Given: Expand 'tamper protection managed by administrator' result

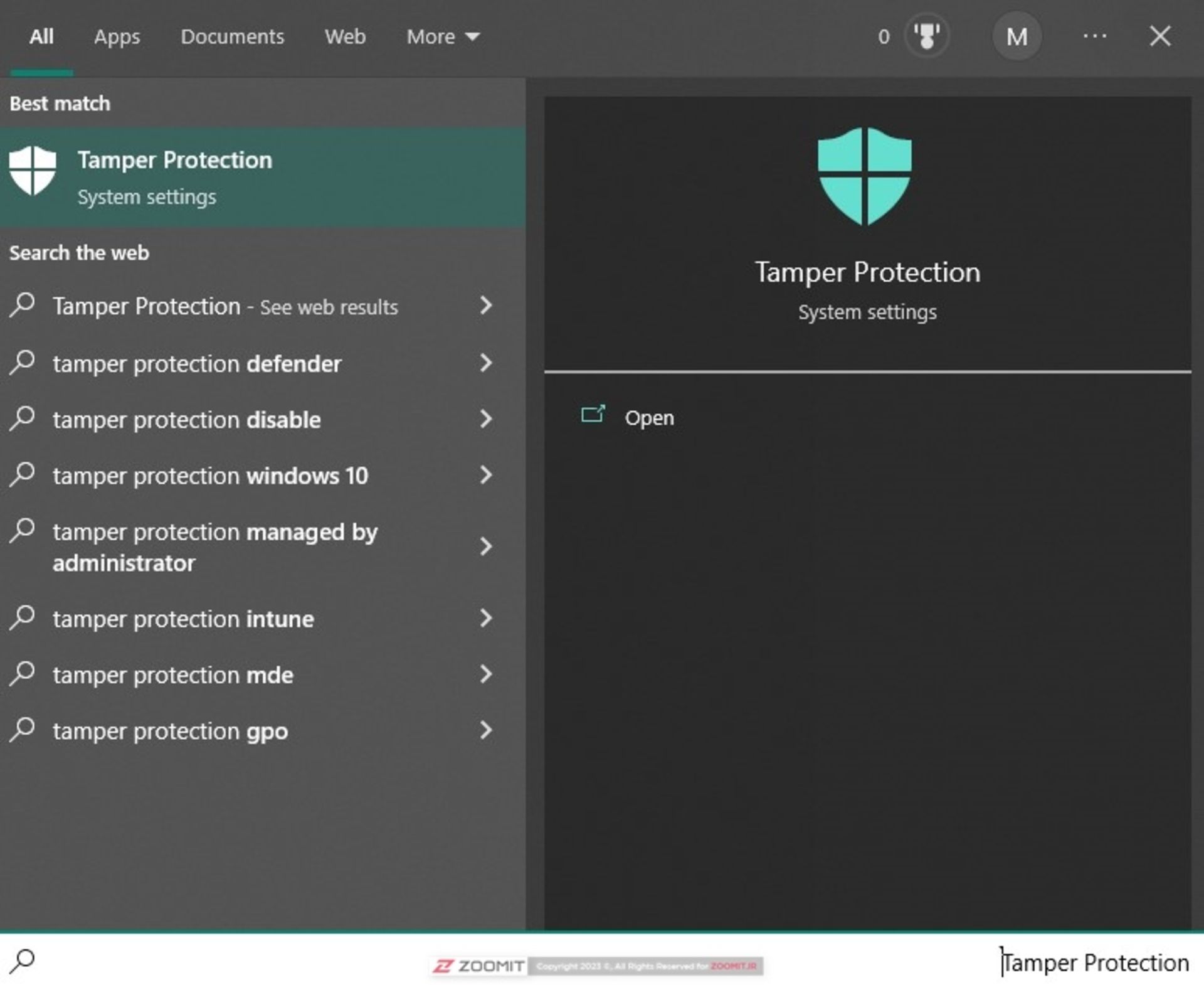Looking at the screenshot, I should [486, 545].
